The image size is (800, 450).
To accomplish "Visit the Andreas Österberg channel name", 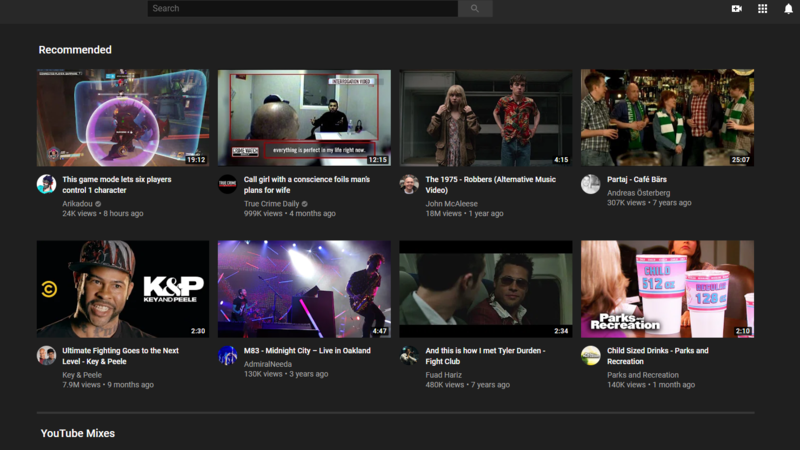I will pyautogui.click(x=639, y=193).
